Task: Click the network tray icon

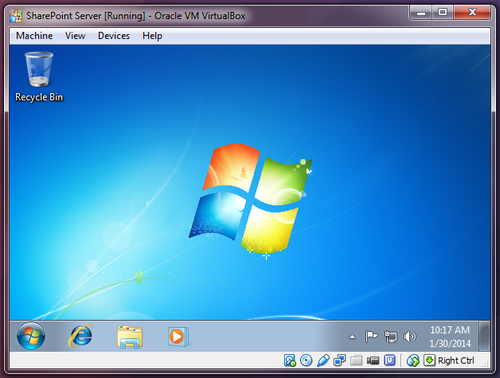Action: click(x=391, y=336)
